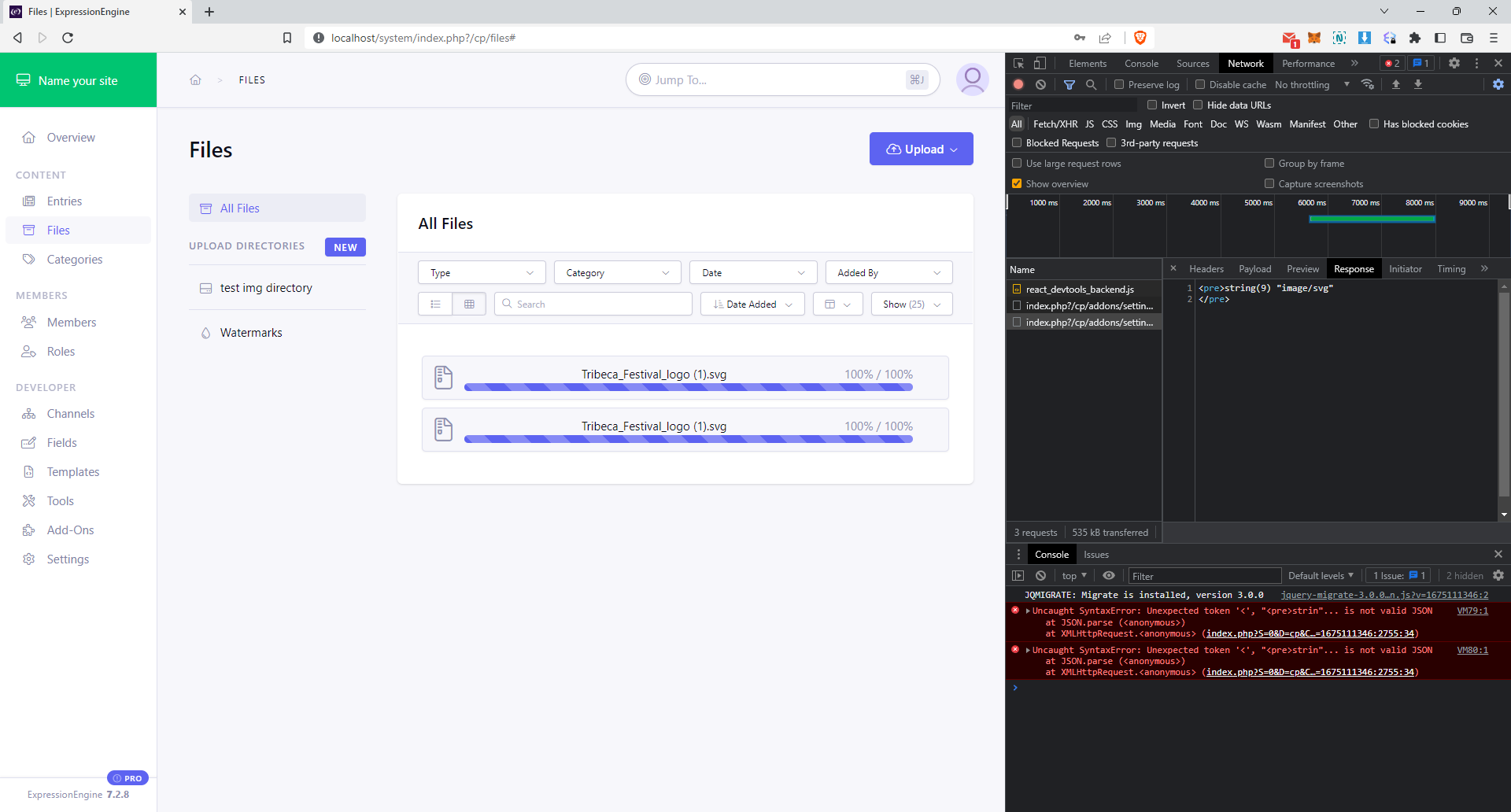
Task: Uncheck the Show overview checkbox
Action: (1017, 183)
